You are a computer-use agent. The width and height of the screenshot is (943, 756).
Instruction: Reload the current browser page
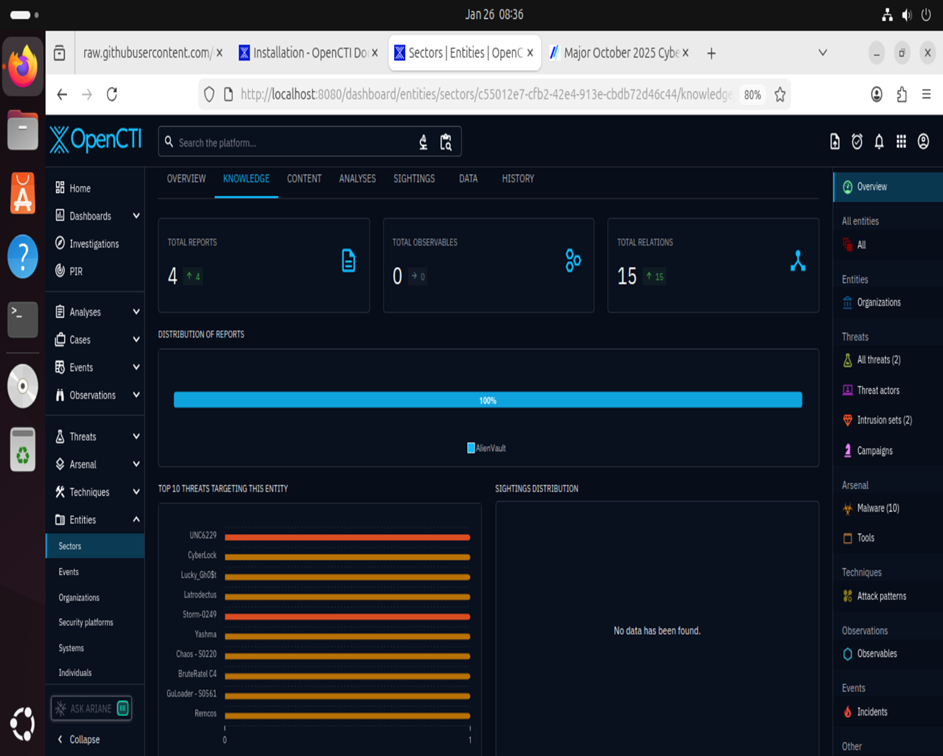[112, 94]
